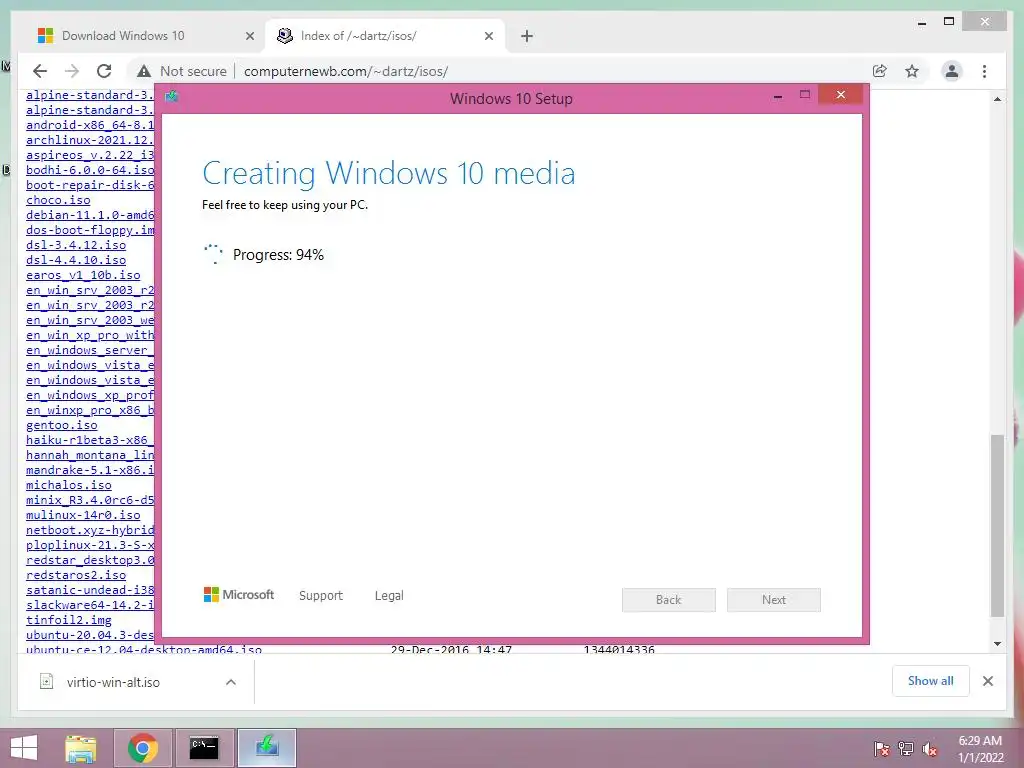Open Command Prompt from taskbar

pos(204,748)
